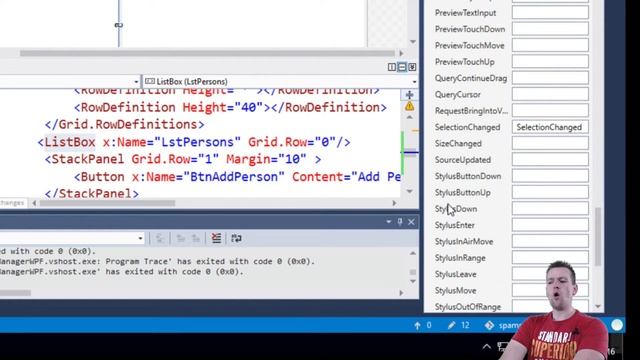Click the StylusDown event field
640x360 pixels.
[550, 209]
